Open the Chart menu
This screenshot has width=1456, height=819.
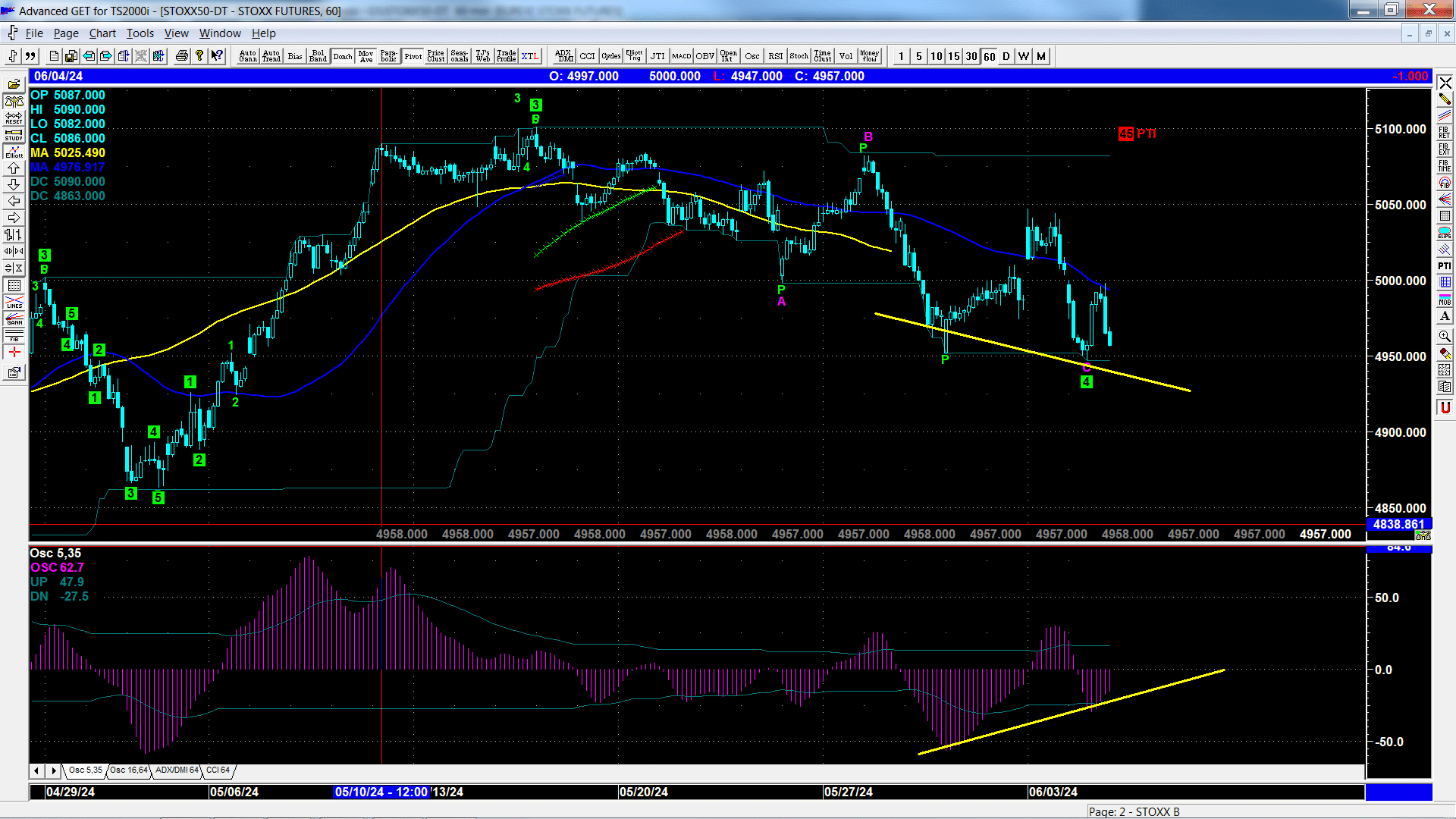102,33
